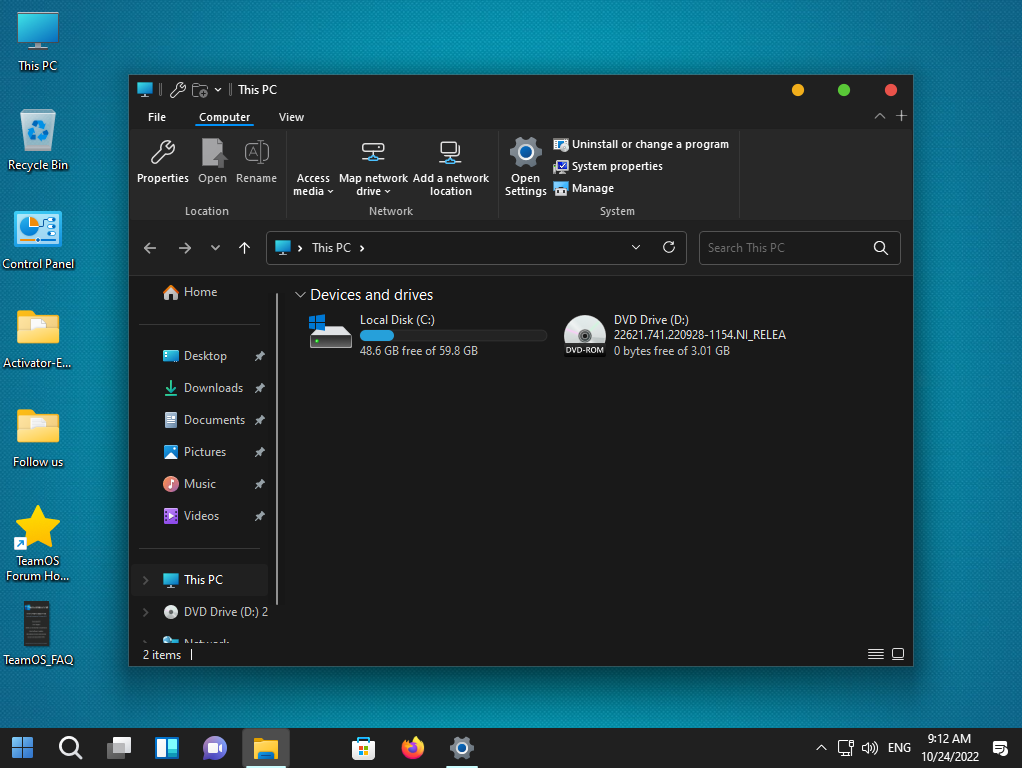Click the Up directory arrow

244,248
